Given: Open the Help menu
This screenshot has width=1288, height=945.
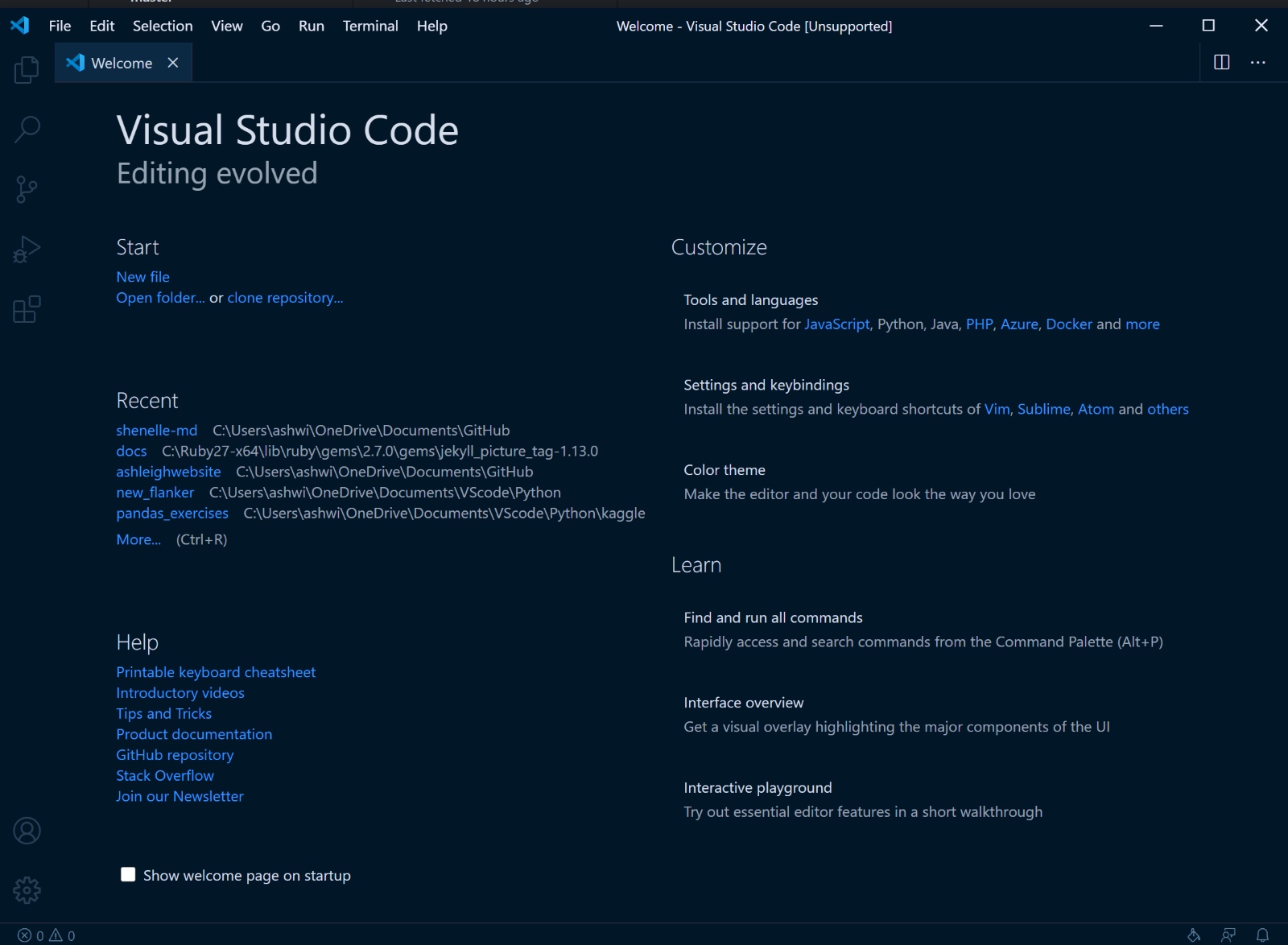Looking at the screenshot, I should pos(432,26).
